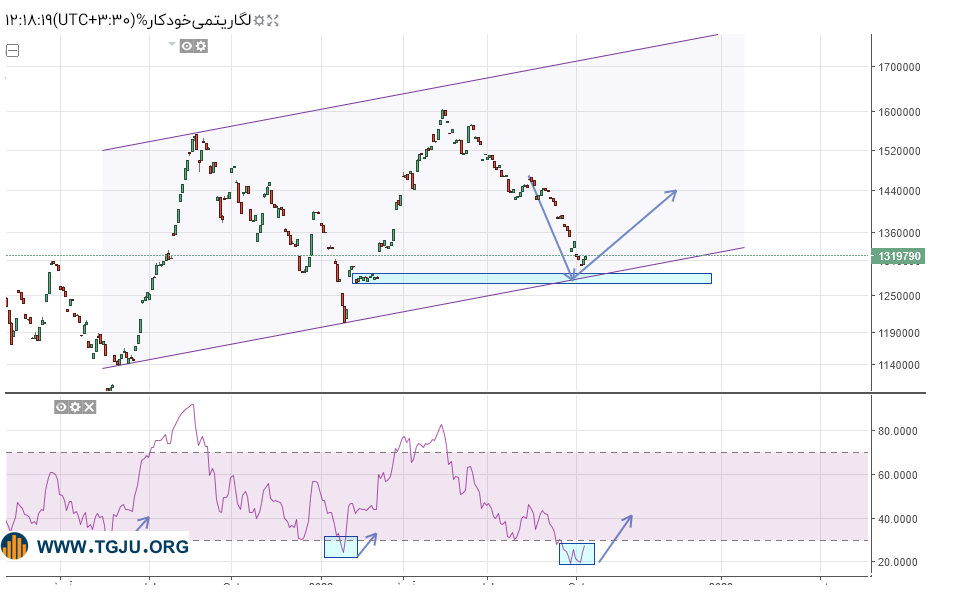Screen dimensions: 953x610
Task: Toggle the % percentage scale
Action: pos(142,21)
